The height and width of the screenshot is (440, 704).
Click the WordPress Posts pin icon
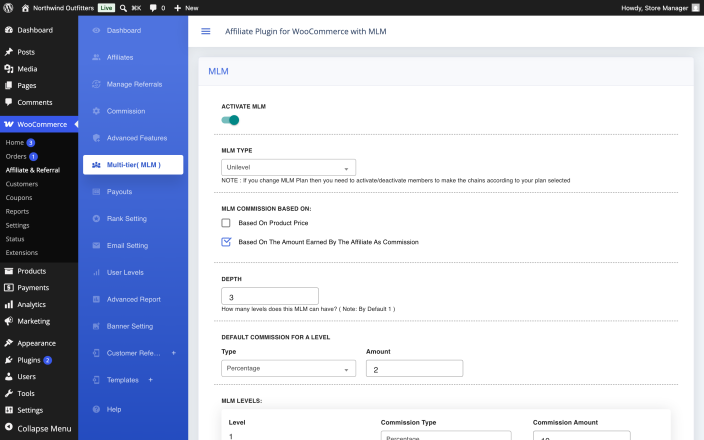tap(9, 52)
